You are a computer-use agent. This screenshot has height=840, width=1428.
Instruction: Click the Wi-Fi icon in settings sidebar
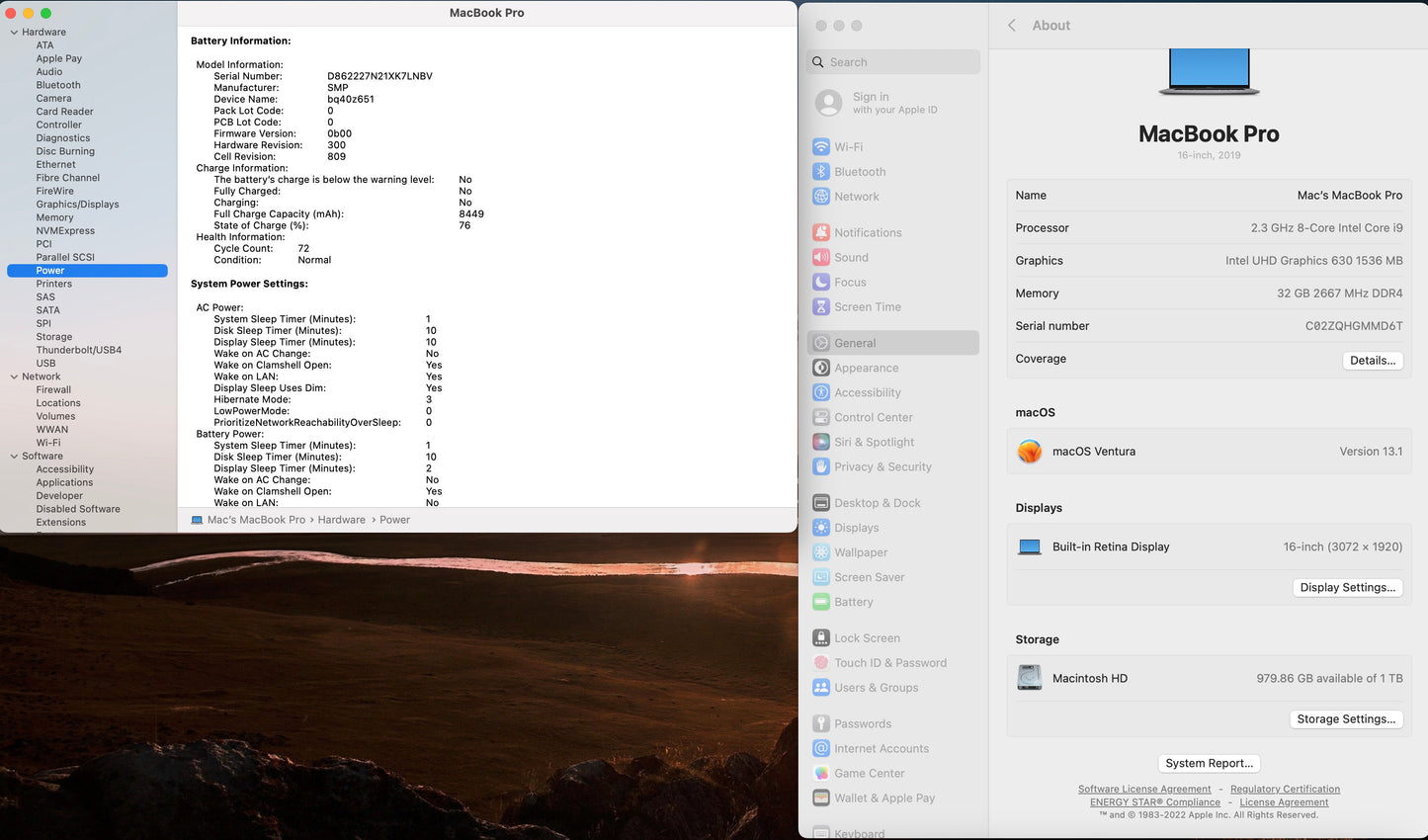[820, 146]
